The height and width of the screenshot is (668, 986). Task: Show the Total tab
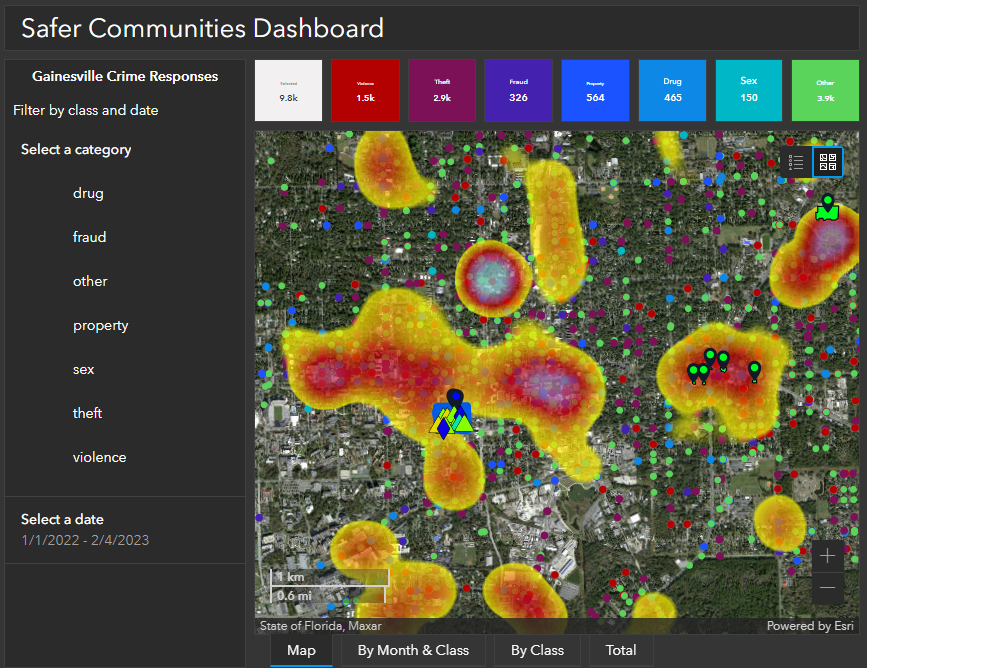click(621, 650)
